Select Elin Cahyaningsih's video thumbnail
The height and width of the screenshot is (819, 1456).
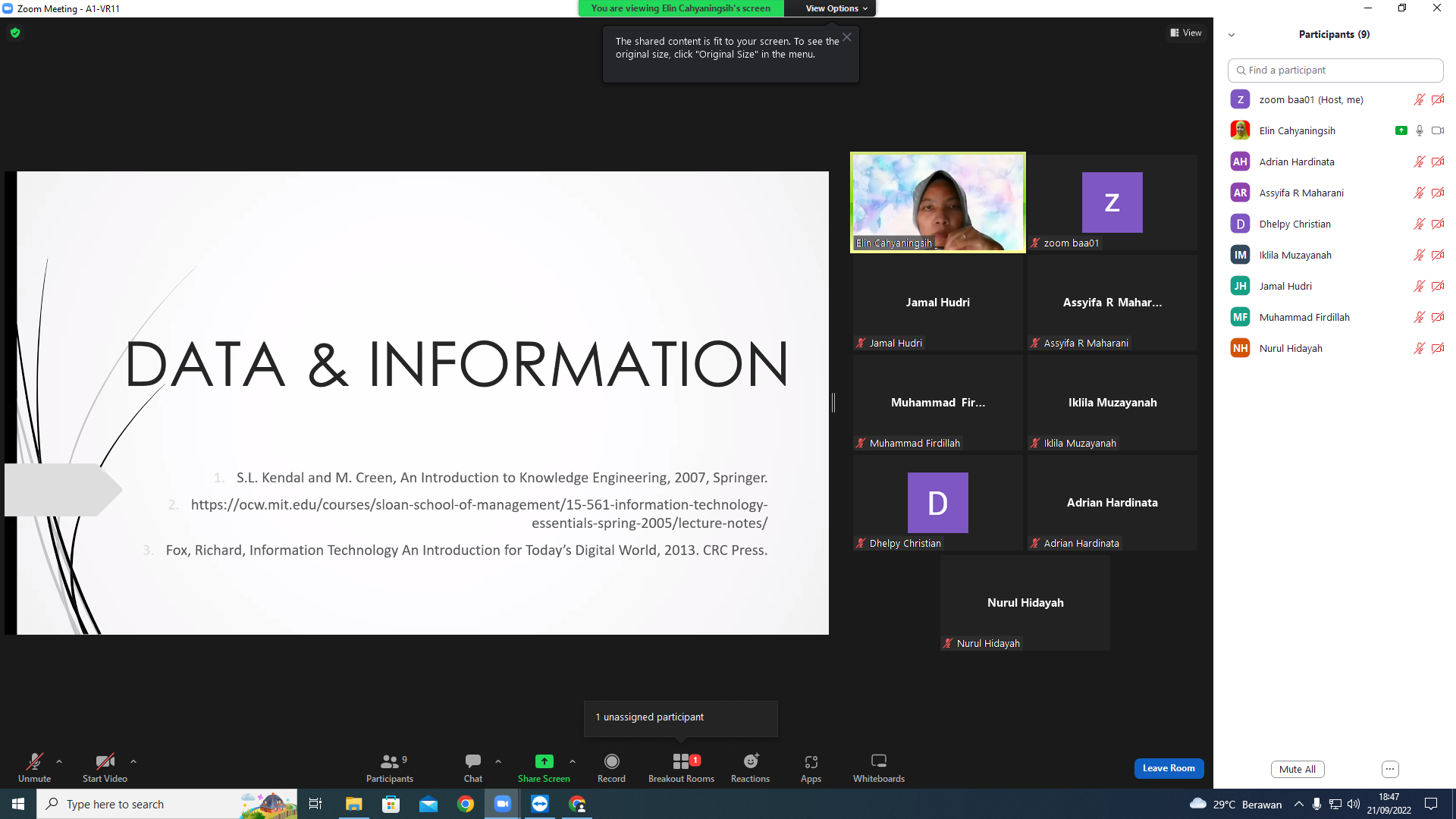[938, 202]
